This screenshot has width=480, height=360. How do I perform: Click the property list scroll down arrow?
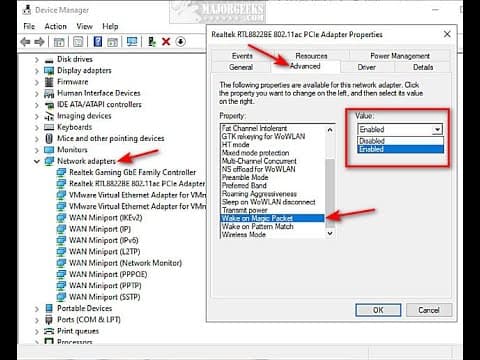click(330, 233)
